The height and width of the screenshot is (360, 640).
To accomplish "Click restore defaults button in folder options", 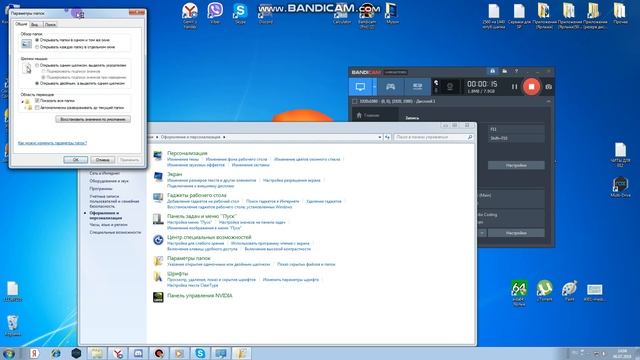I will pos(93,119).
